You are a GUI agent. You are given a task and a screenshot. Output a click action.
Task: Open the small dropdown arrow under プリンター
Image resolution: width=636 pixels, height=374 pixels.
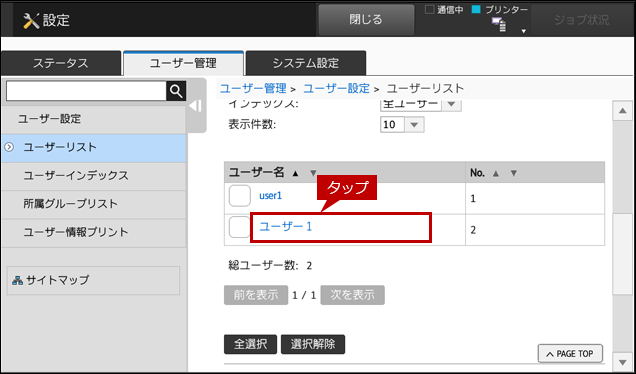pos(524,31)
